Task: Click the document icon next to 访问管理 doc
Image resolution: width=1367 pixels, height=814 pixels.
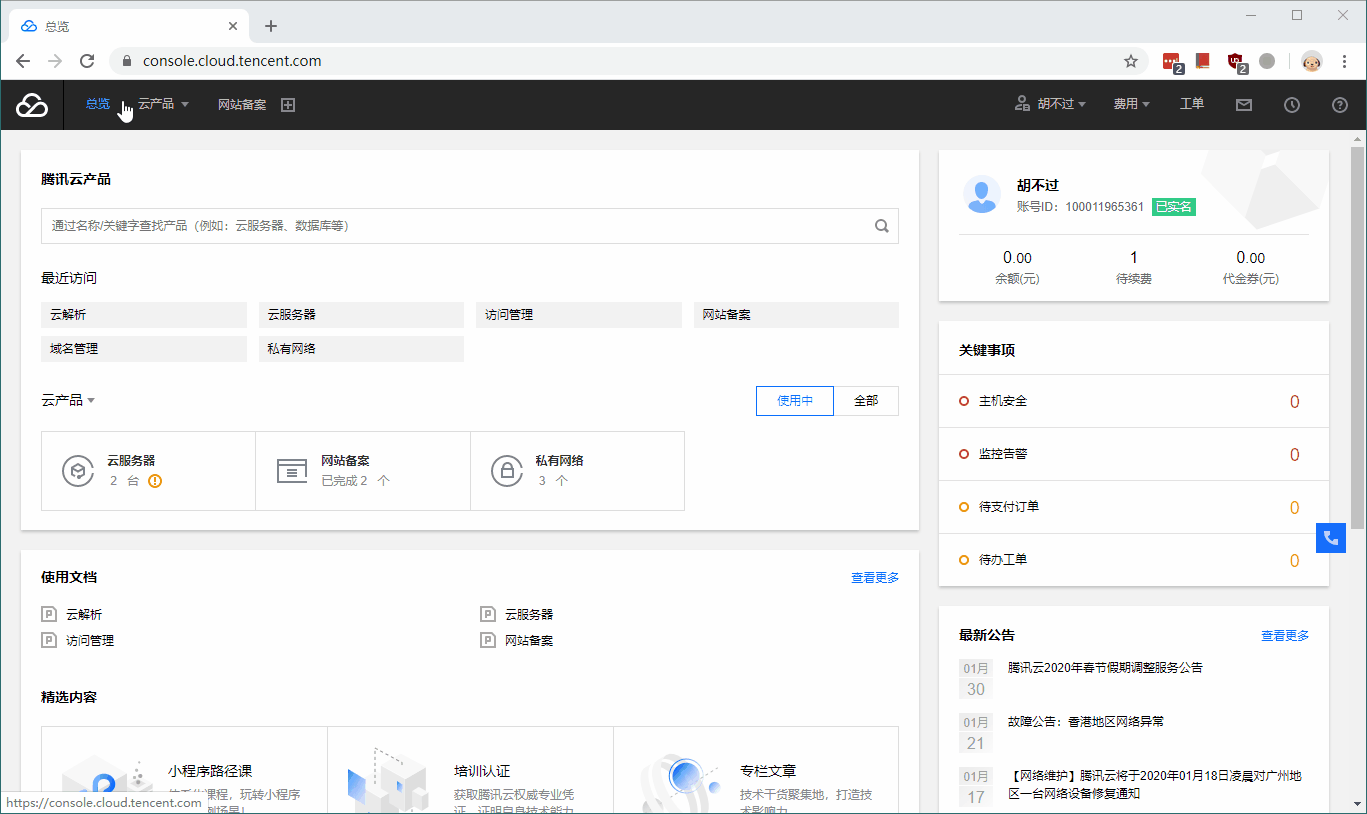Action: 49,640
